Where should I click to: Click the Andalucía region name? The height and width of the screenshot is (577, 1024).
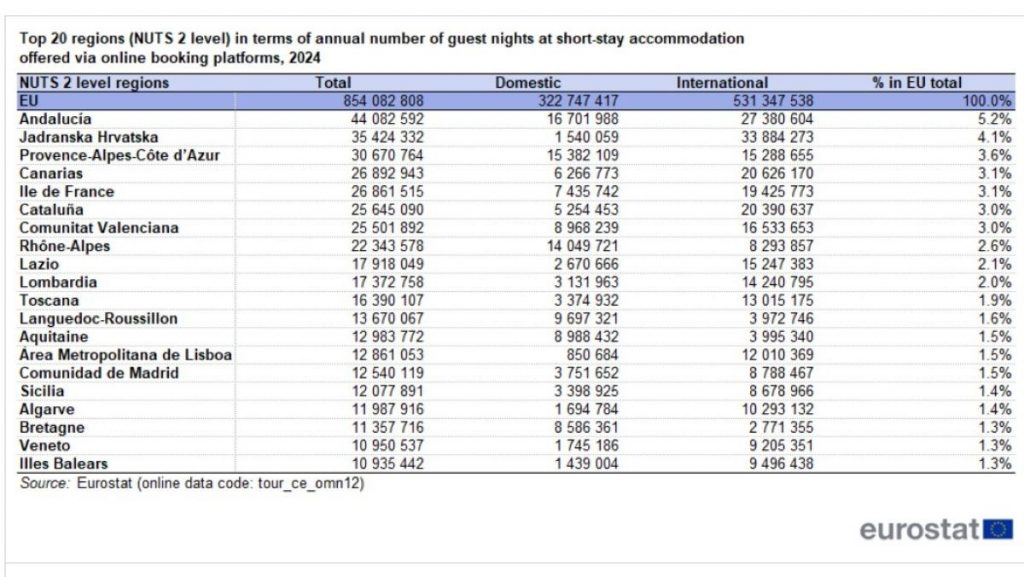point(56,119)
